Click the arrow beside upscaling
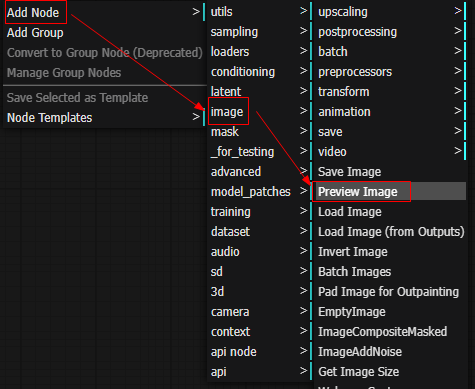The image size is (475, 389). [458, 11]
